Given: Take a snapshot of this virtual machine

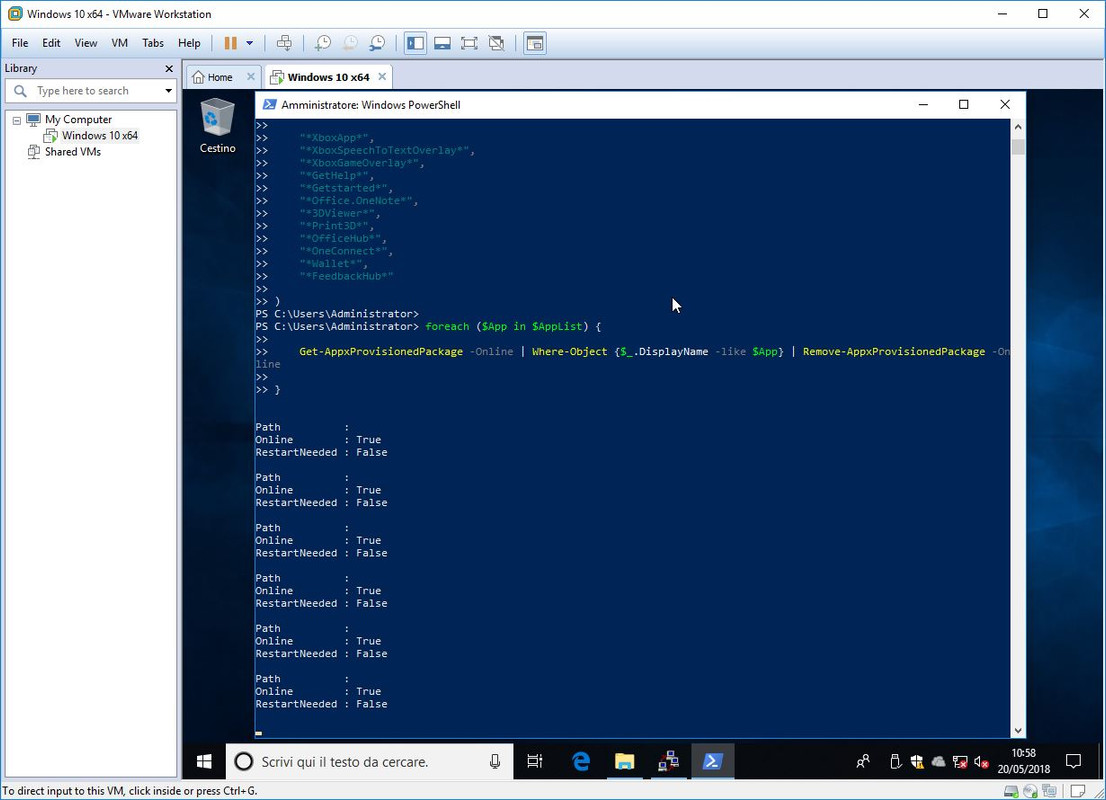Looking at the screenshot, I should coord(322,43).
